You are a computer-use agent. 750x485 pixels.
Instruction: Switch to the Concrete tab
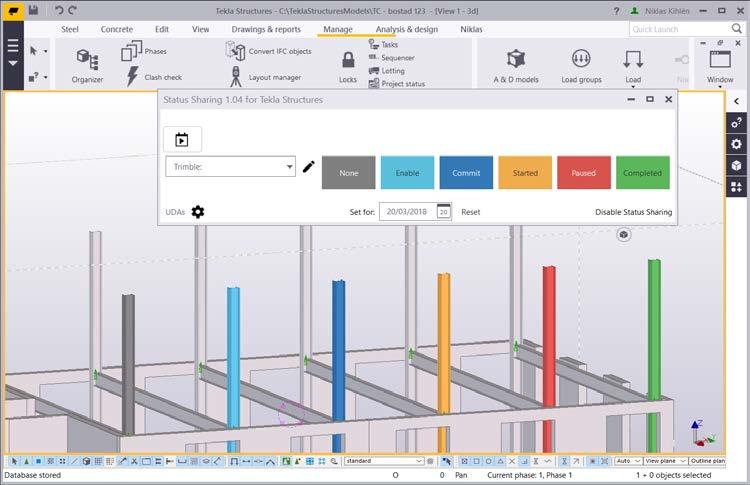point(117,29)
